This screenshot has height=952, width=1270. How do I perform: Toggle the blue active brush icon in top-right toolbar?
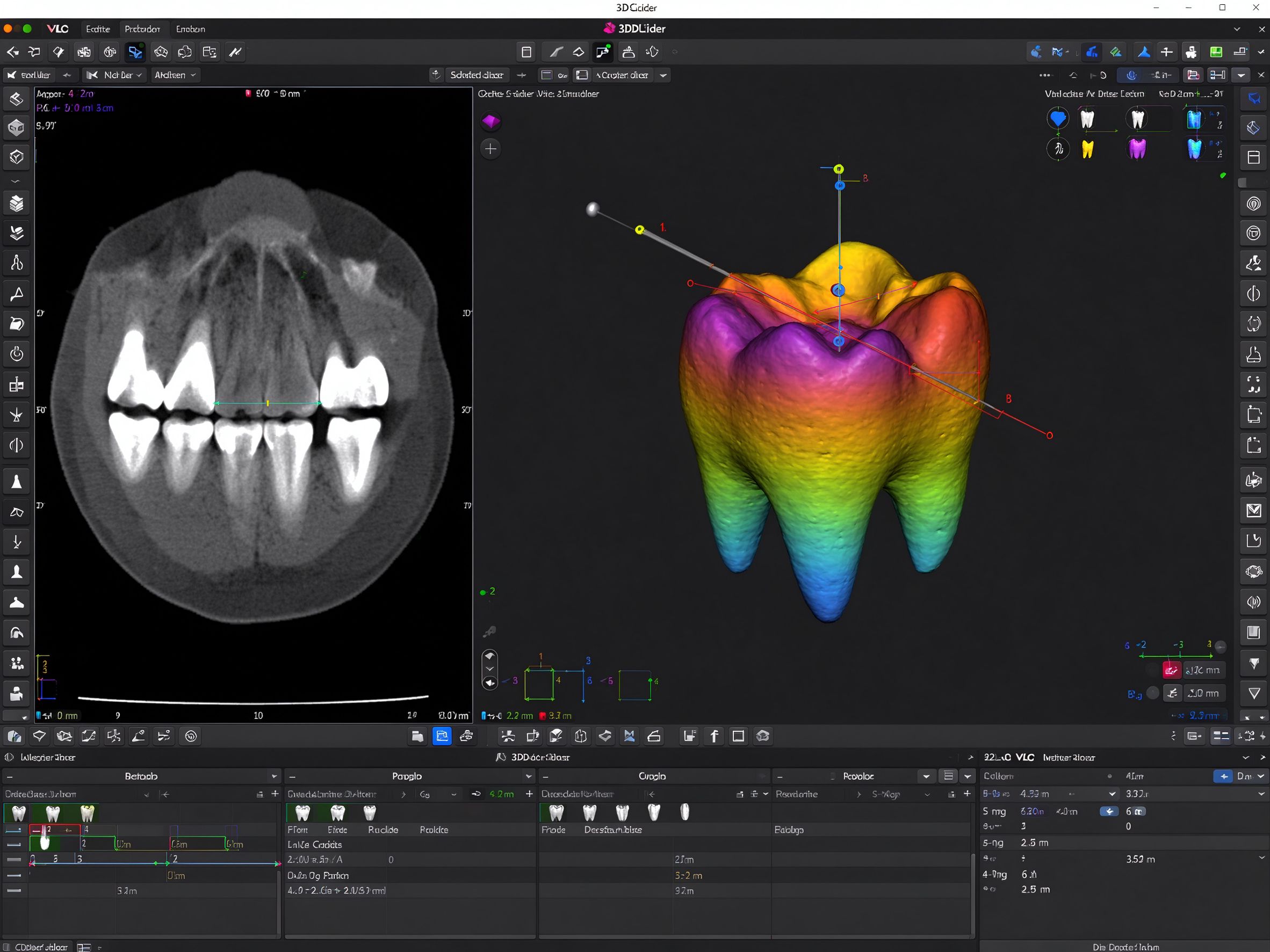pos(1092,52)
